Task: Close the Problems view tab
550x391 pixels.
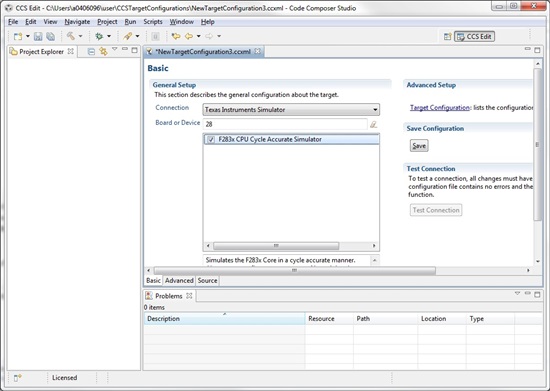Action: [189, 296]
